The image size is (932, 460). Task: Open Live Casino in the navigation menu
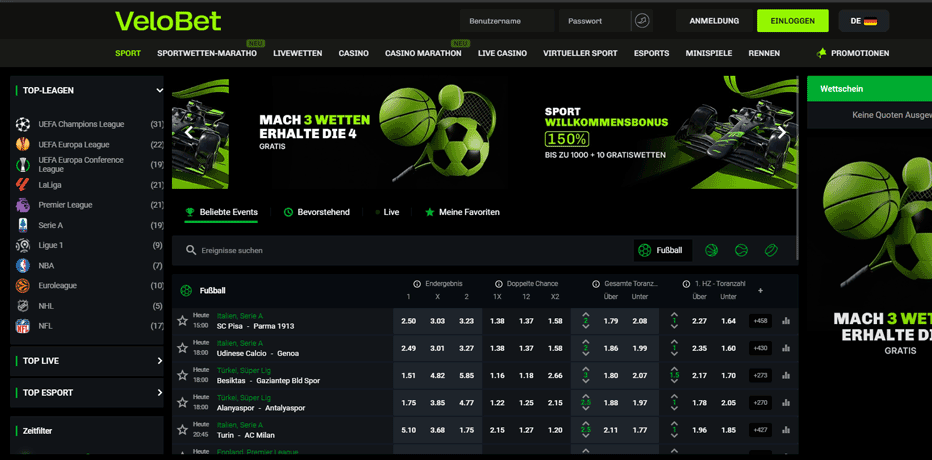pyautogui.click(x=502, y=53)
